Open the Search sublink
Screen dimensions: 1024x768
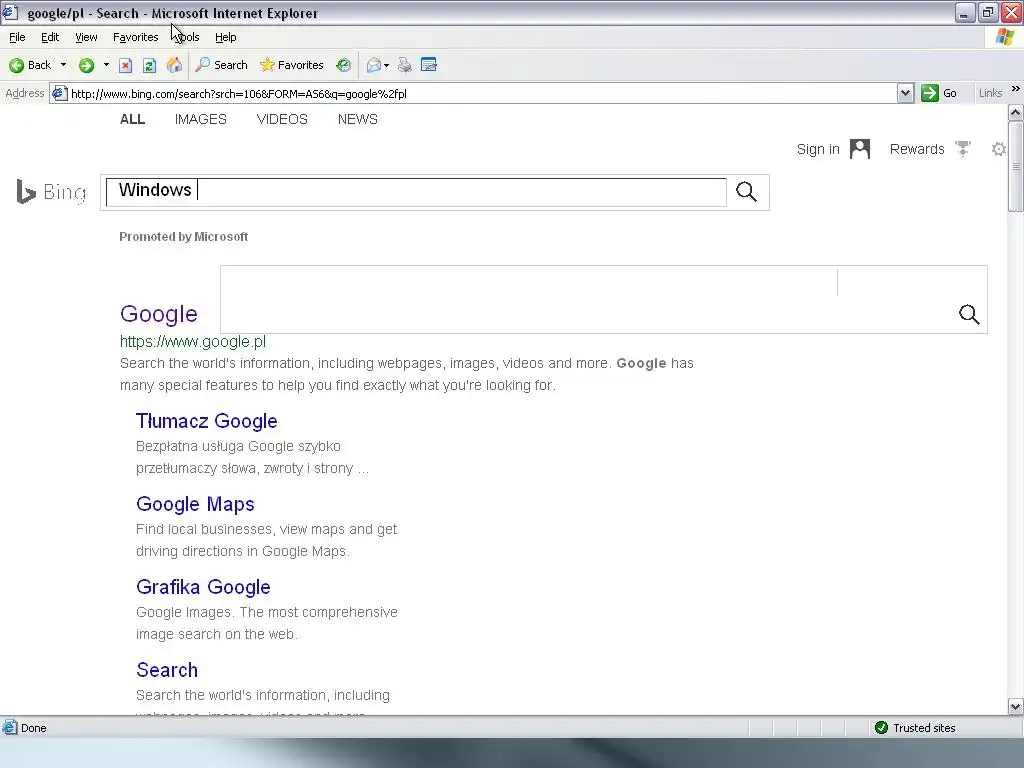167,670
